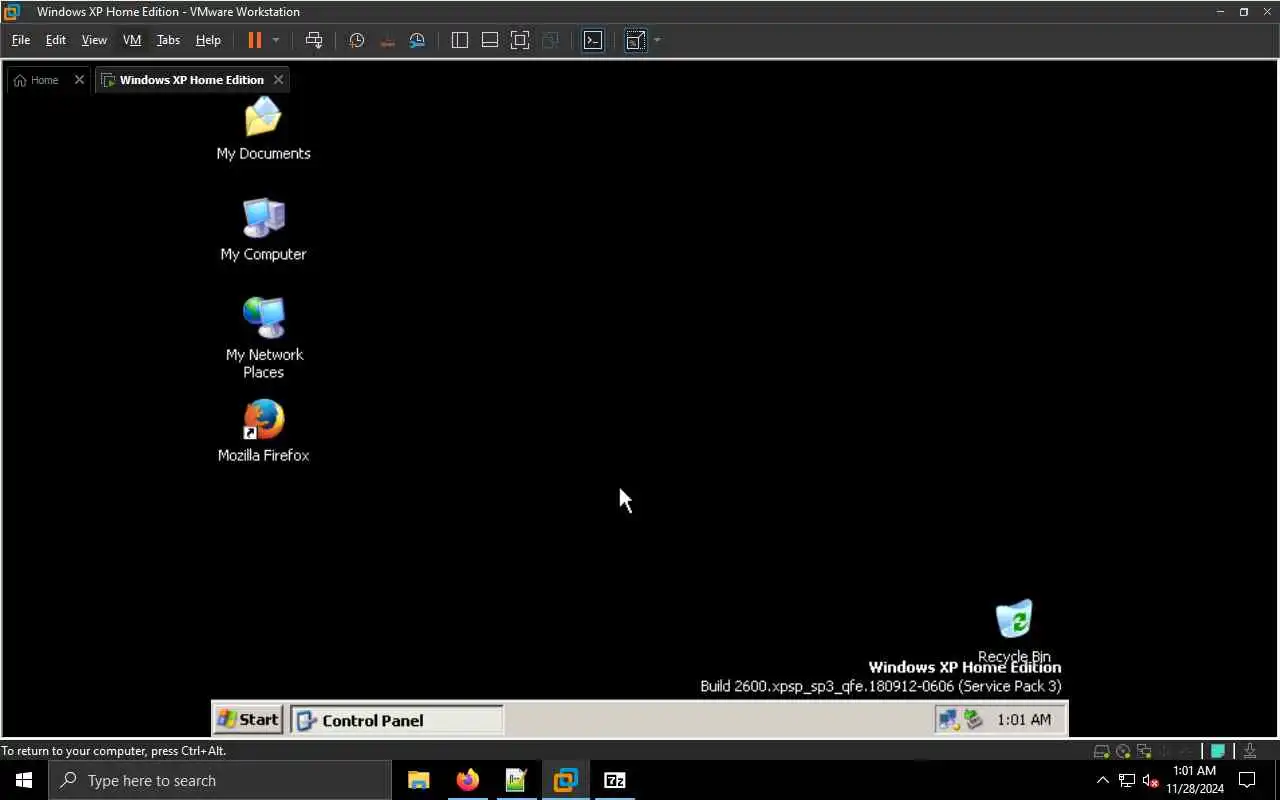The image size is (1280, 800).
Task: Toggle the console view icon
Action: (x=593, y=40)
